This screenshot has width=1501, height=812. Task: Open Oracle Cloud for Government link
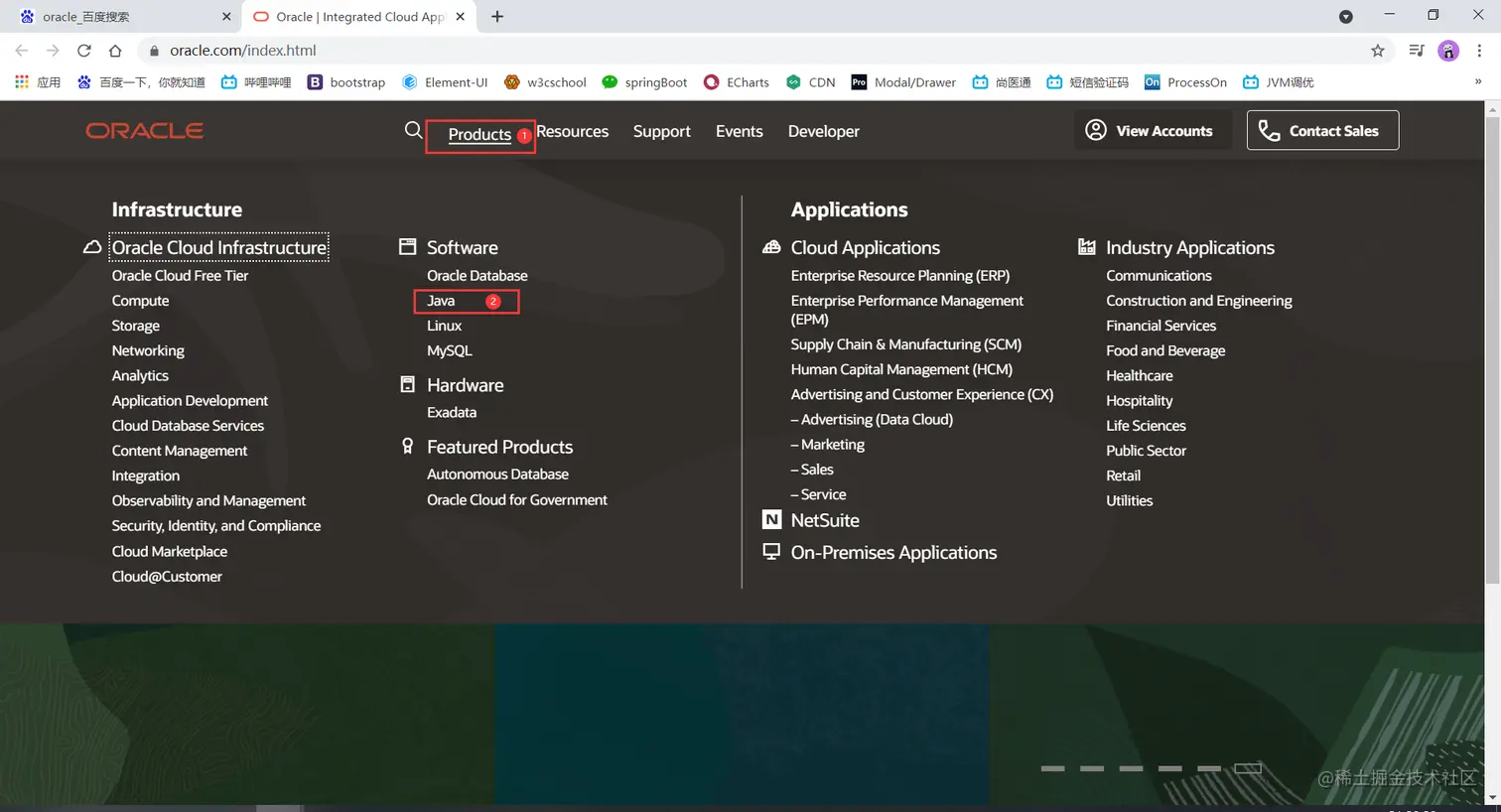pos(517,500)
